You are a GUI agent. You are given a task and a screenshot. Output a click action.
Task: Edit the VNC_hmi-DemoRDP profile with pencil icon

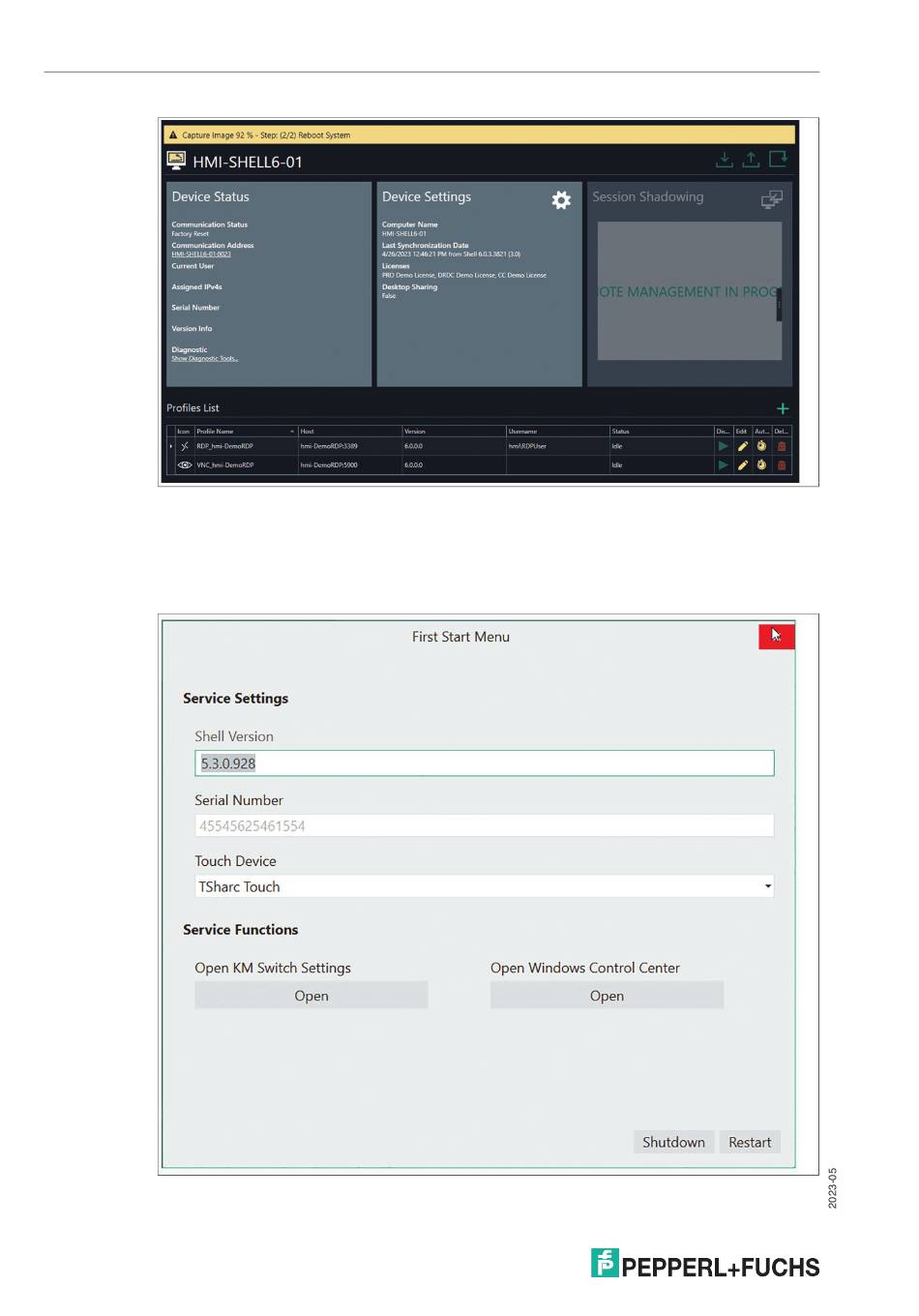coord(743,465)
